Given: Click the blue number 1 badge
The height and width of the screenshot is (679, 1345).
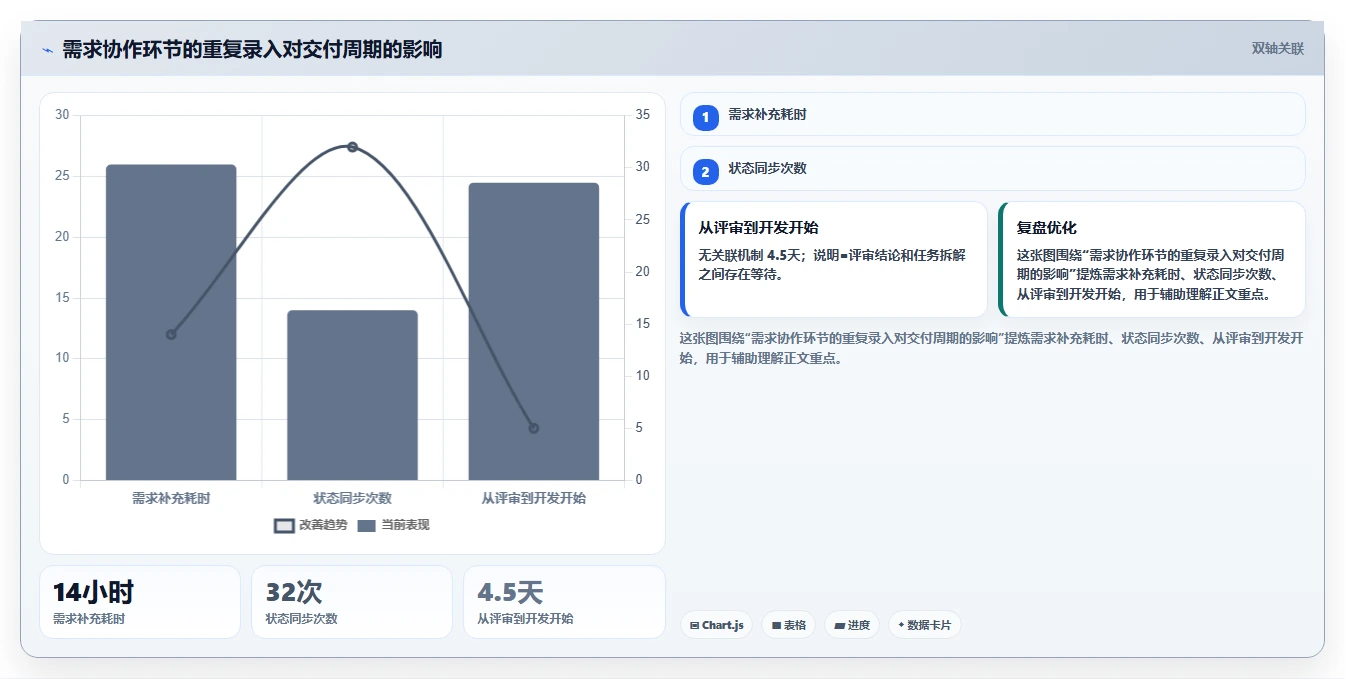Looking at the screenshot, I should (x=705, y=117).
